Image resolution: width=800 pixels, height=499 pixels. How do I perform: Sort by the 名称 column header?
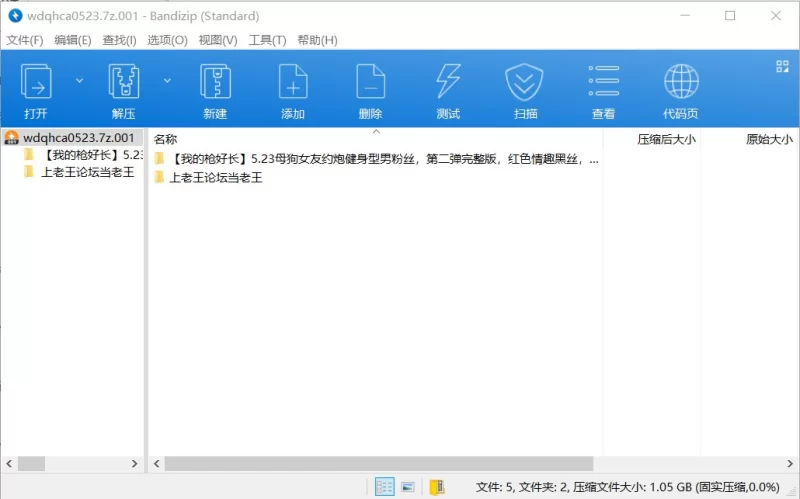click(x=165, y=139)
